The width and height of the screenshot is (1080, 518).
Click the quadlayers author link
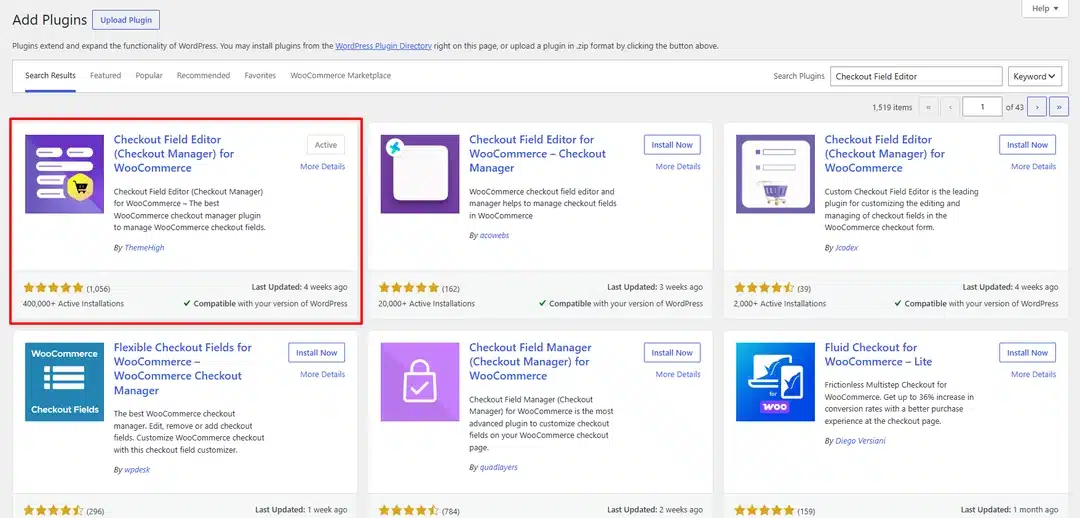(x=499, y=467)
